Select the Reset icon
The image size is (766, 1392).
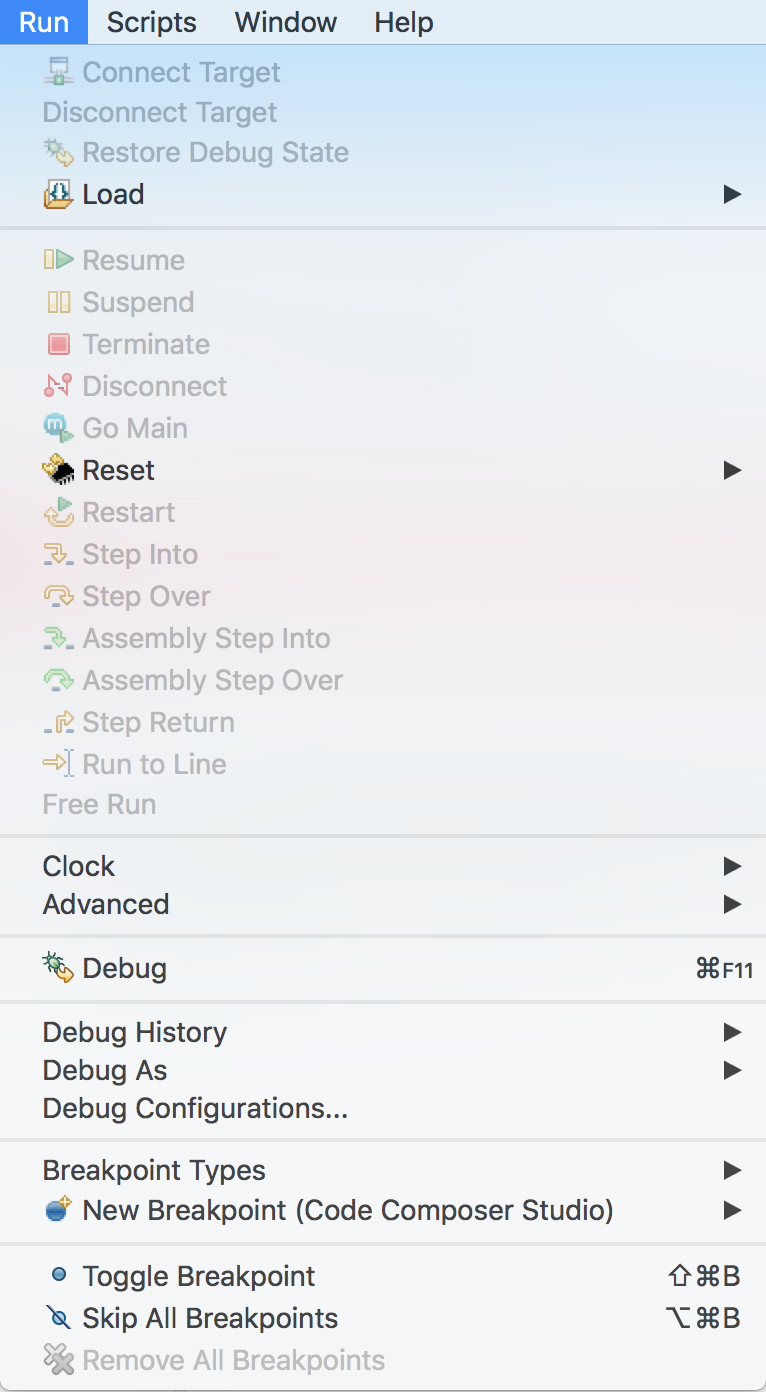tap(58, 470)
